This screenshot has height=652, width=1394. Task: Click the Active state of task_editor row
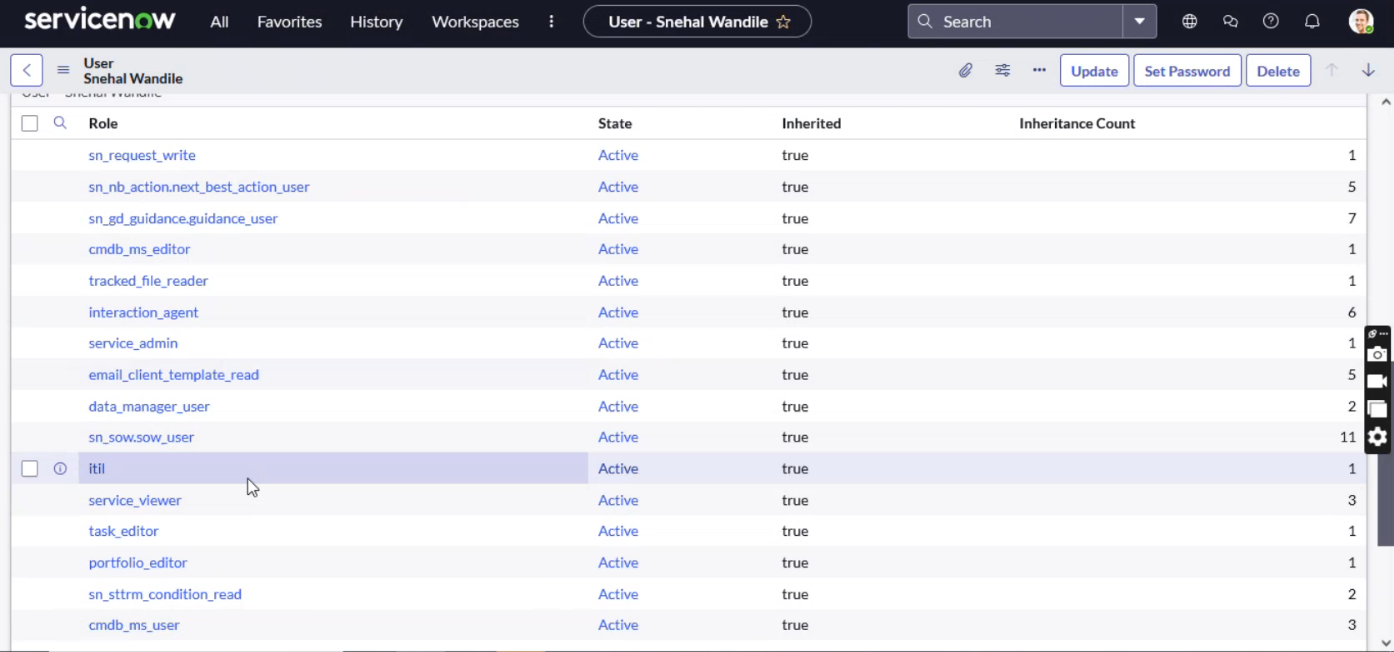pyautogui.click(x=618, y=531)
